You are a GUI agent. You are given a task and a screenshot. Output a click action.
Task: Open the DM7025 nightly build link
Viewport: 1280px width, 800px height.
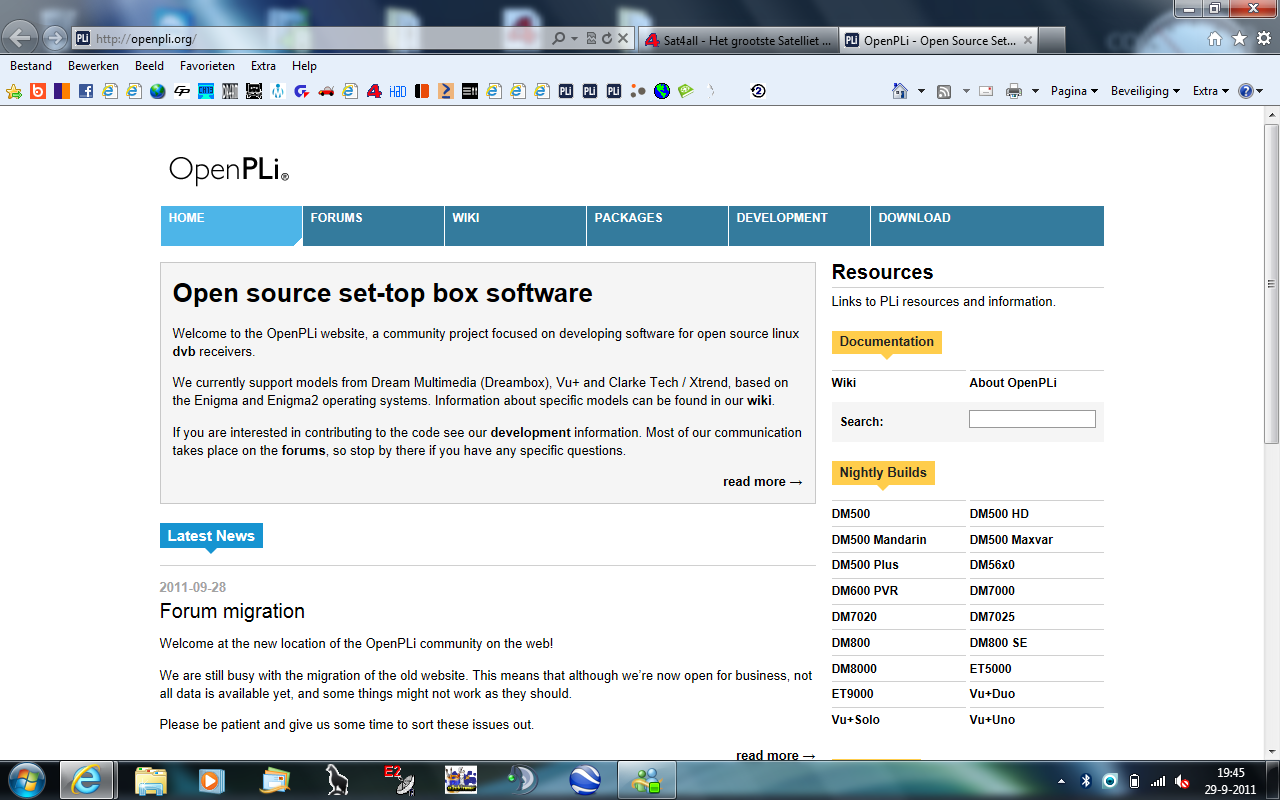(992, 617)
